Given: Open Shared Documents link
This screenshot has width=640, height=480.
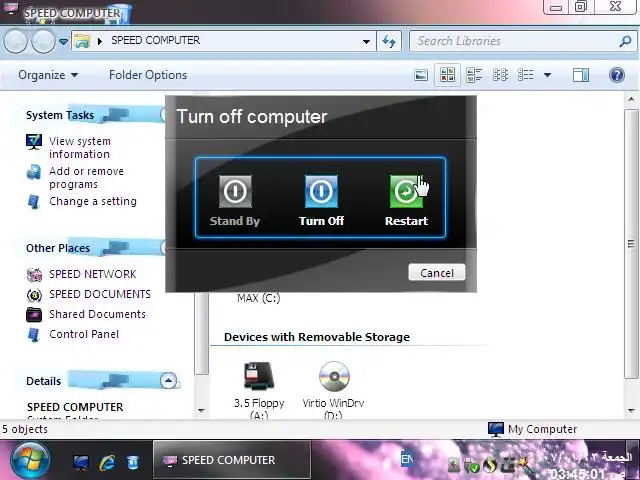Looking at the screenshot, I should pyautogui.click(x=97, y=314).
